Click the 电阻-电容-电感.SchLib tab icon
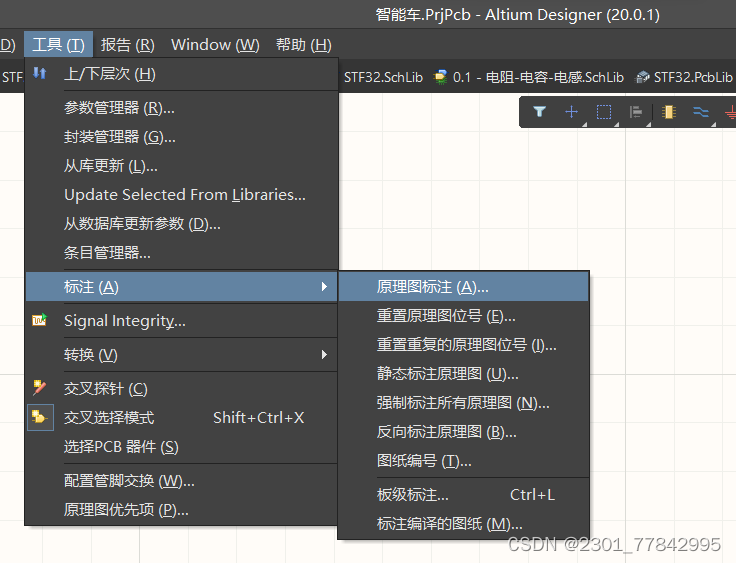 [x=440, y=77]
